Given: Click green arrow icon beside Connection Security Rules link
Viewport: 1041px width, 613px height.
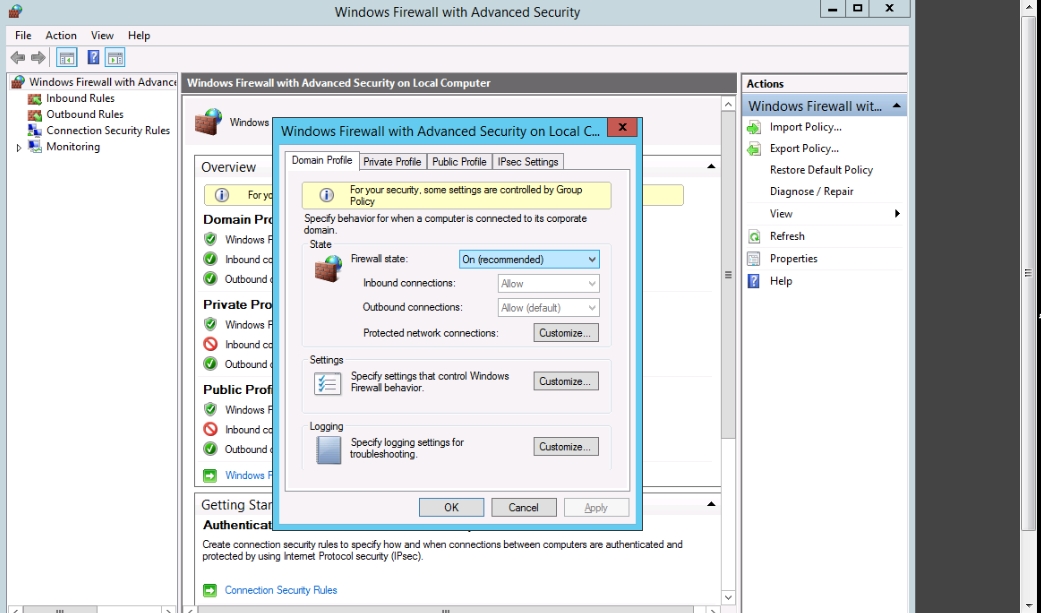Looking at the screenshot, I should [x=210, y=590].
